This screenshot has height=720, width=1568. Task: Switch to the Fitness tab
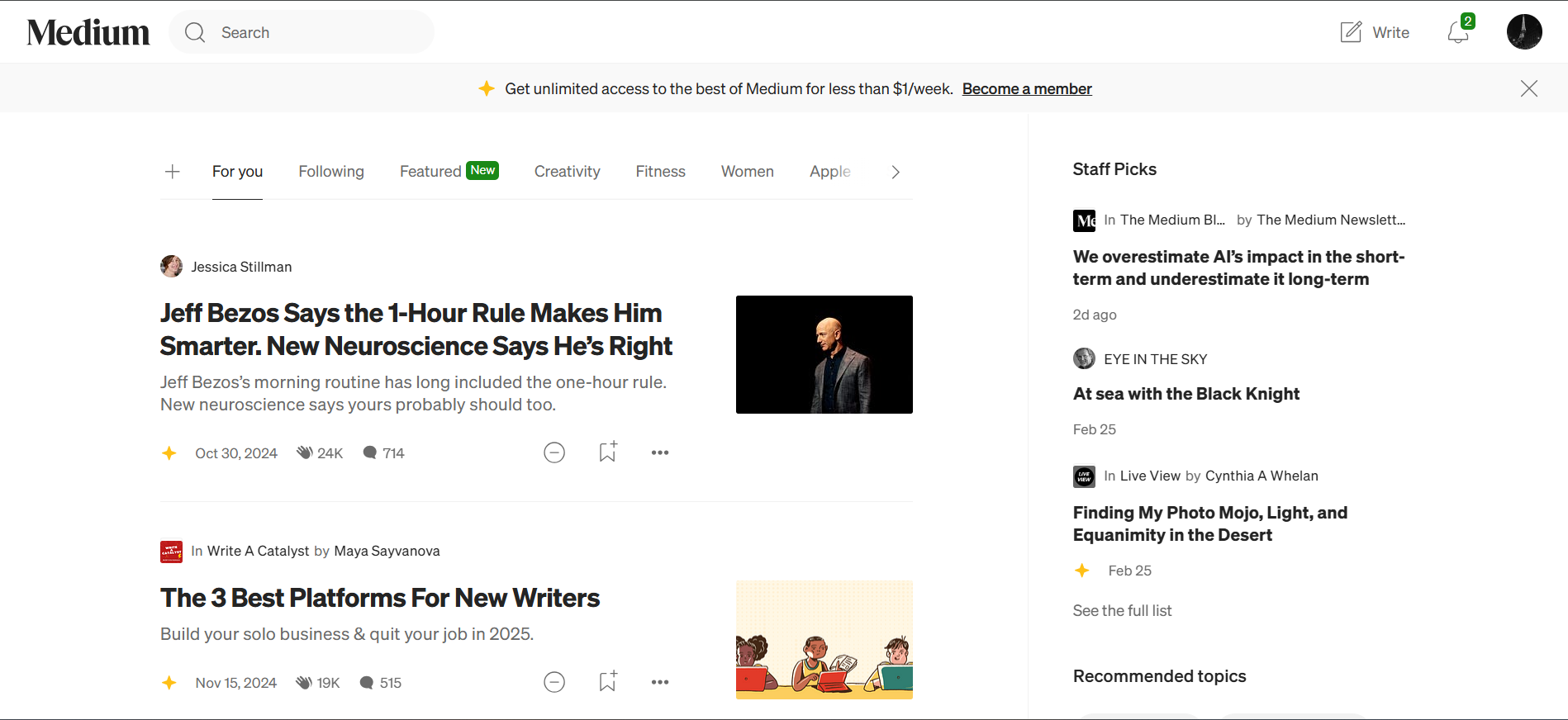click(660, 171)
